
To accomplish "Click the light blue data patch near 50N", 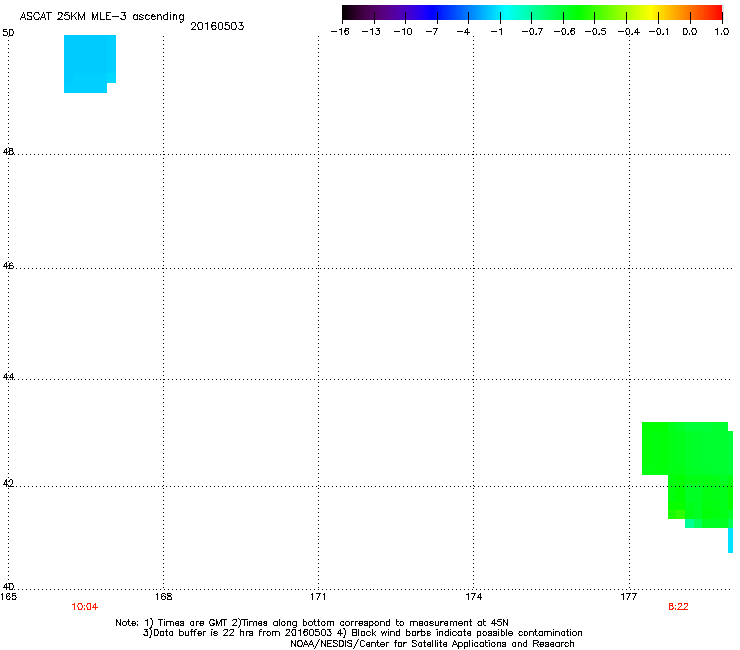I will (89, 63).
